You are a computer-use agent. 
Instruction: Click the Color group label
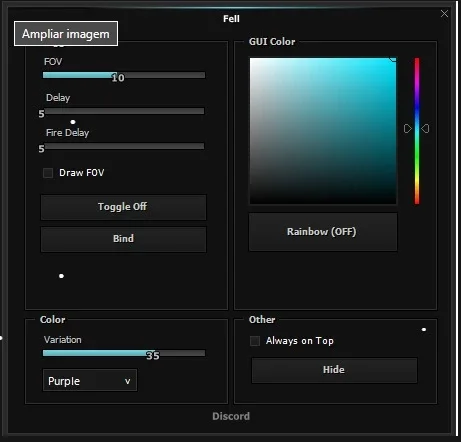coord(52,319)
